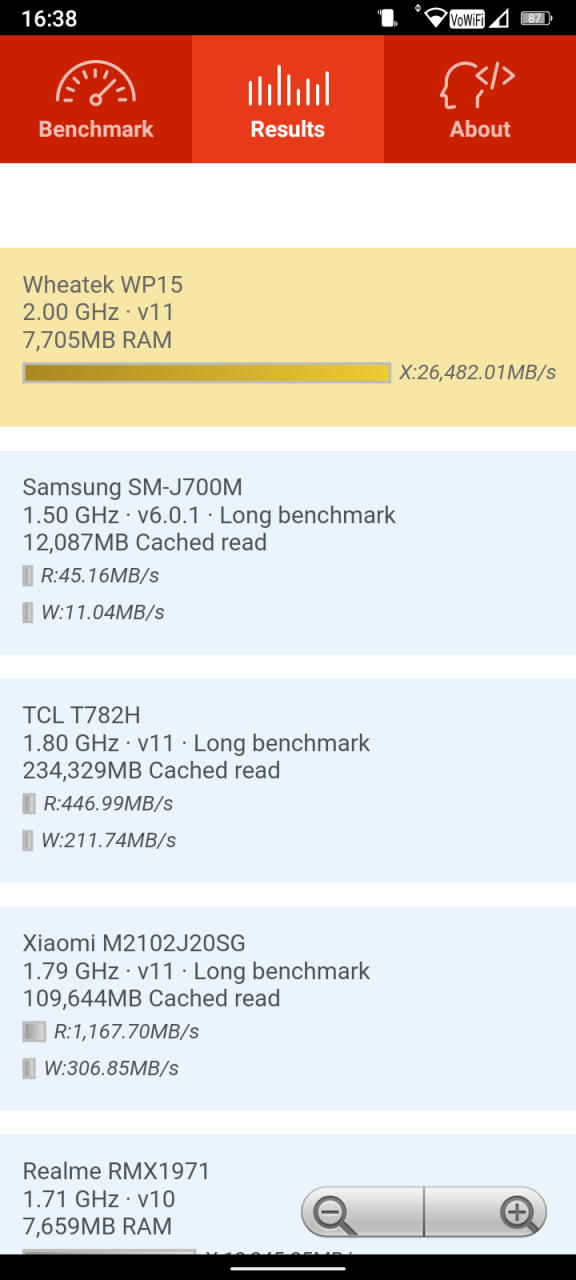The height and width of the screenshot is (1280, 576).
Task: Tap the clock showing 16:38
Action: [49, 19]
